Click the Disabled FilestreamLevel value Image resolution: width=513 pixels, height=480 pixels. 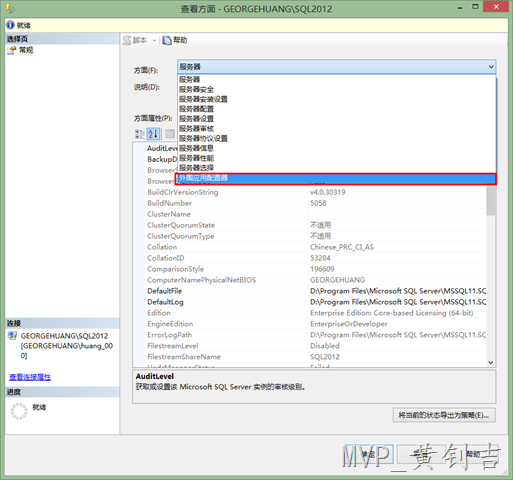pyautogui.click(x=325, y=346)
